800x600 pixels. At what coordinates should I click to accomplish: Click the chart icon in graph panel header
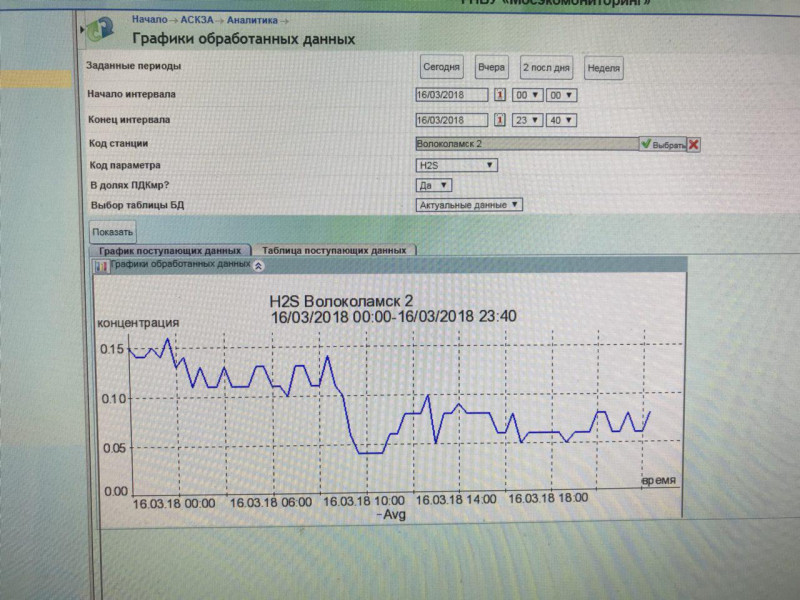pyautogui.click(x=102, y=266)
